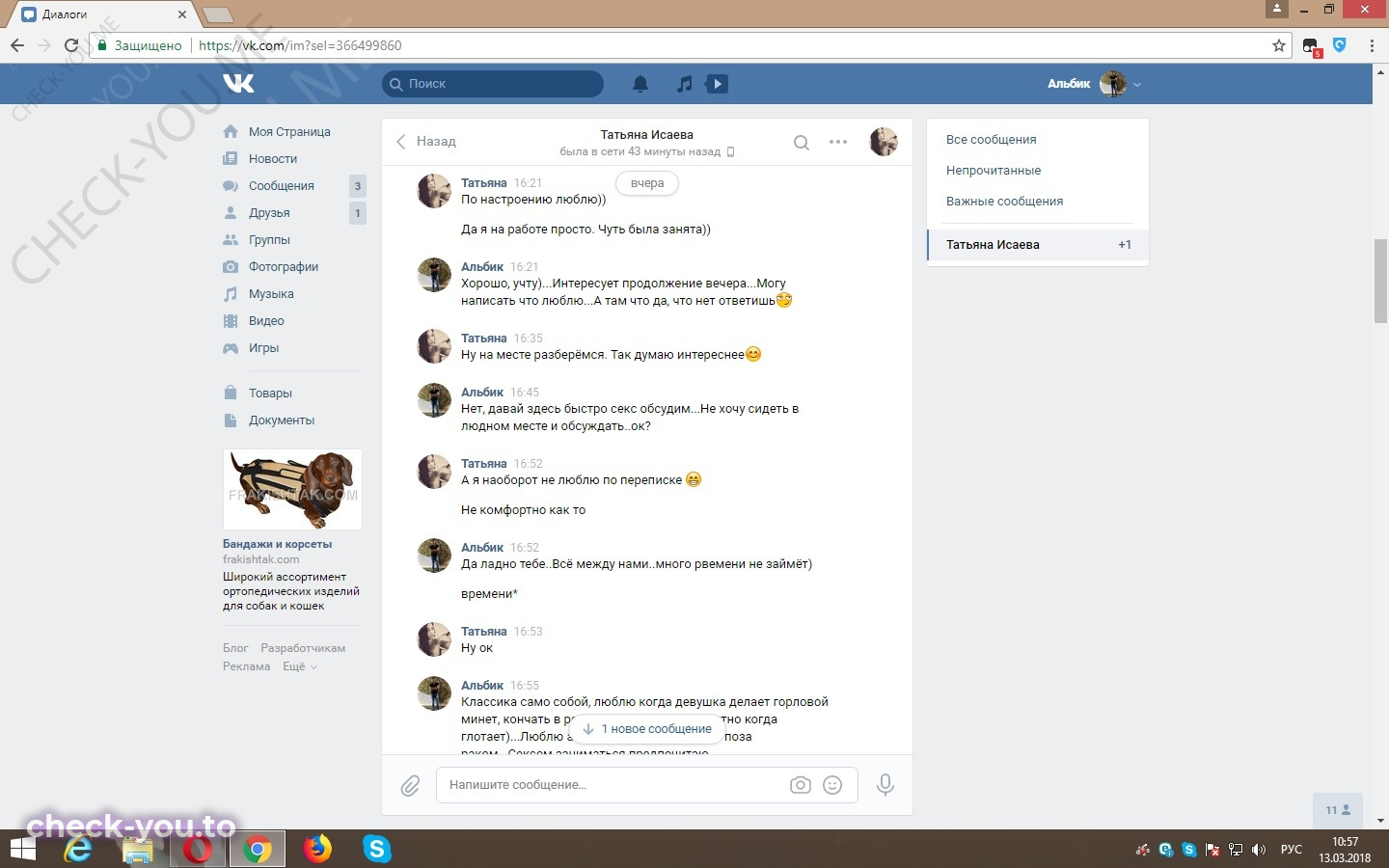Open Игры in sidebar
Screen dimensions: 1389x868
tap(263, 347)
